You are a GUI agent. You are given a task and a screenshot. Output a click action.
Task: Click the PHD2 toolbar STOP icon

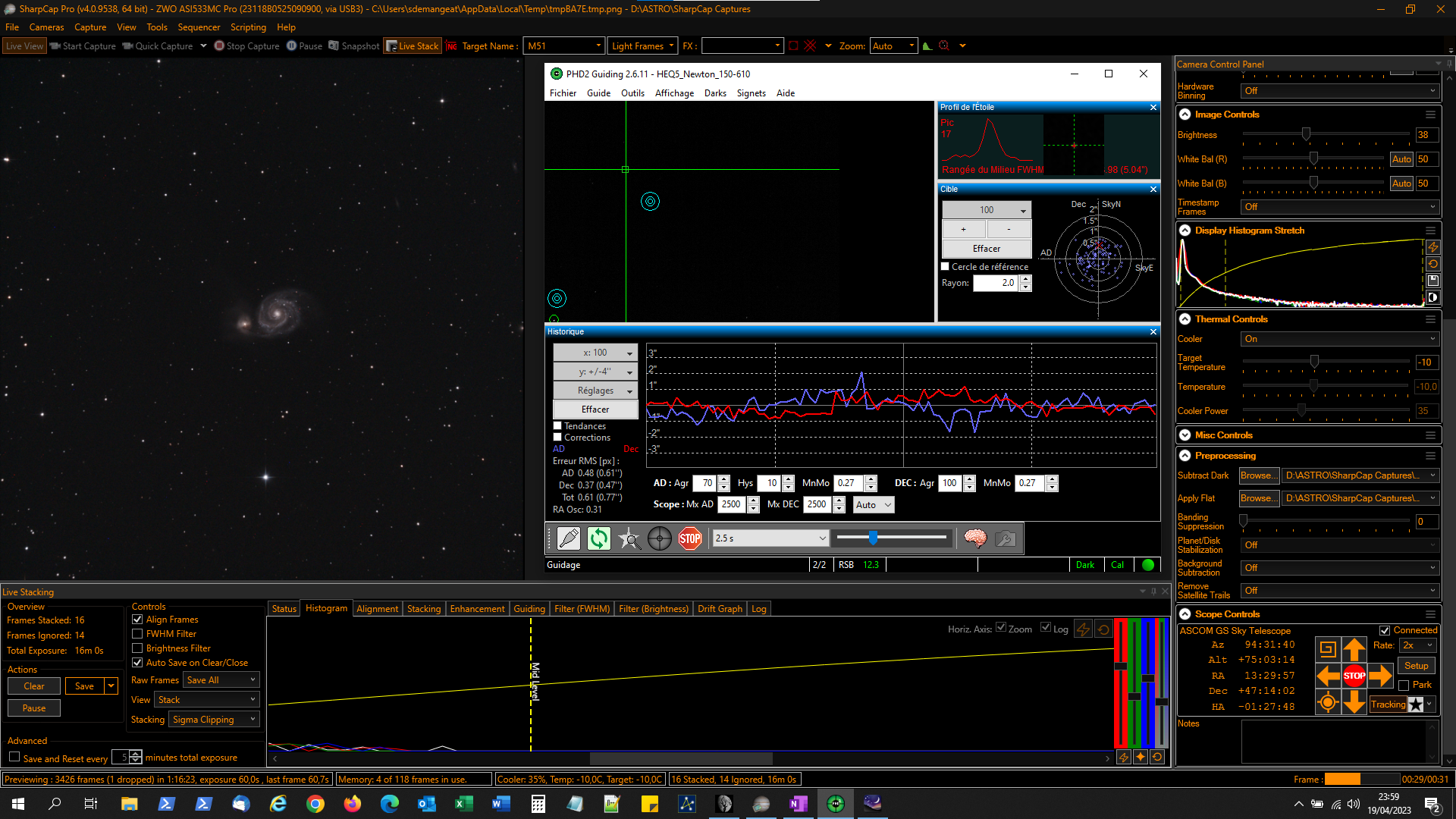690,538
